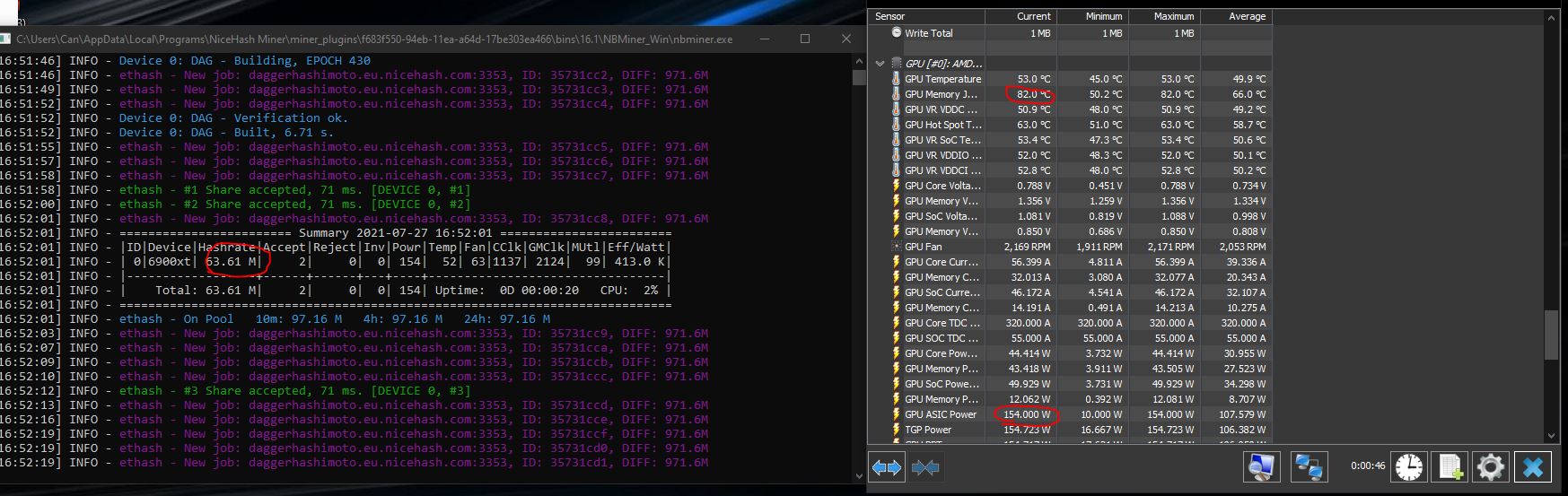Click the 'Summary 2021-07-27 16:52:01' console line
This screenshot has width=1568, height=496.
point(395,233)
